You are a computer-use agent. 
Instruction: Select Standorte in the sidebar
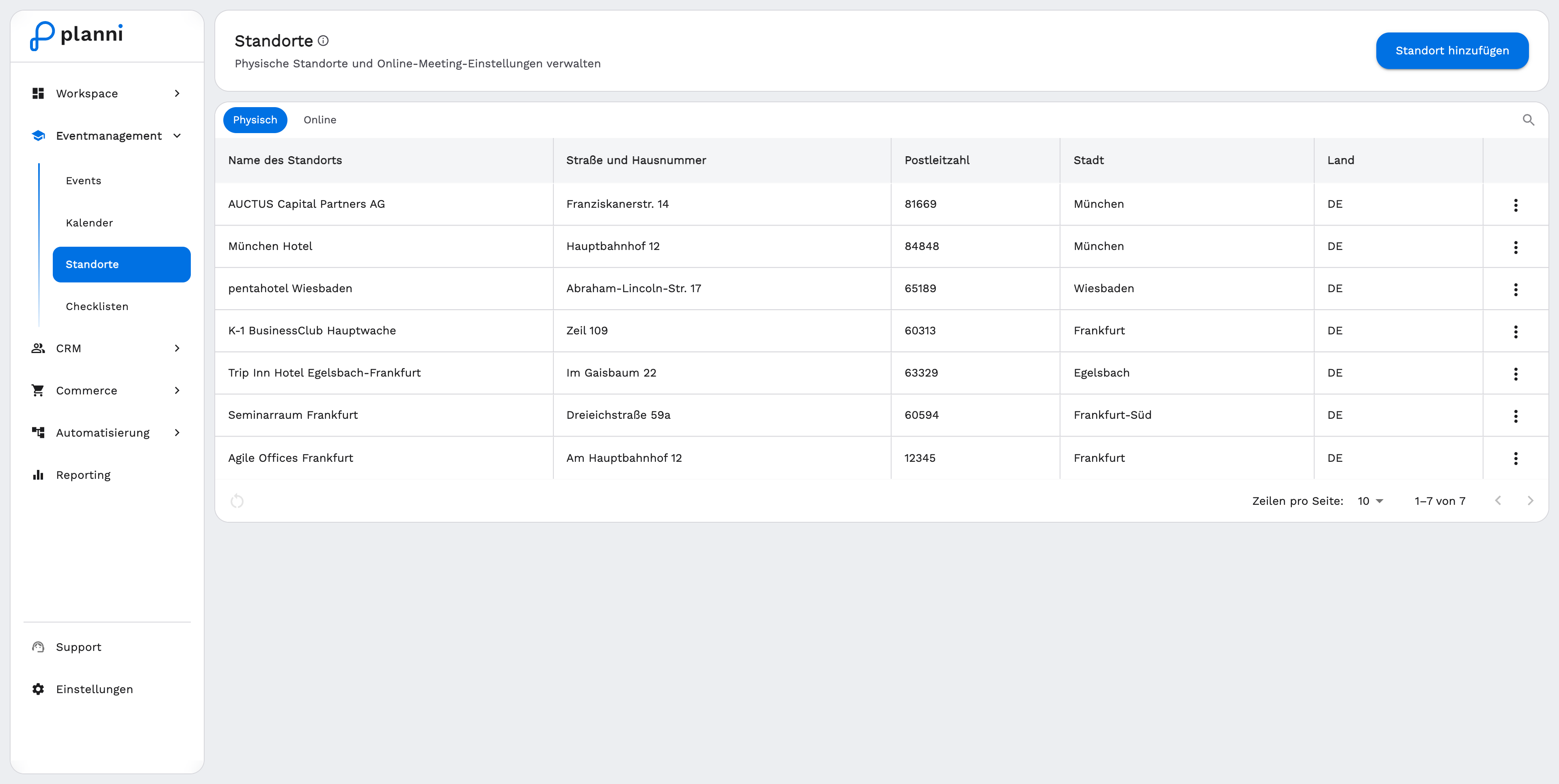click(122, 264)
